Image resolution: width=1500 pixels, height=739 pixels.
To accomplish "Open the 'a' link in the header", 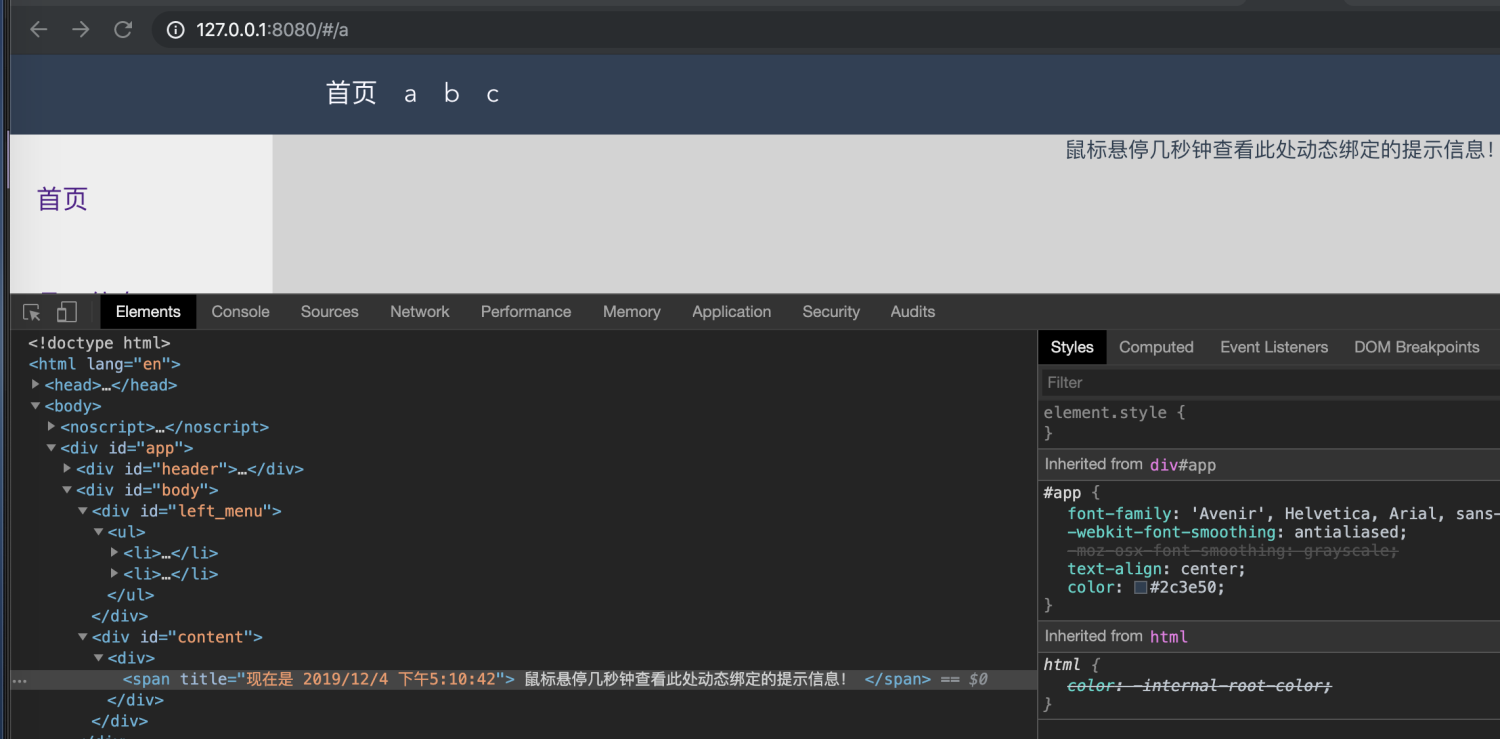I will (x=410, y=94).
